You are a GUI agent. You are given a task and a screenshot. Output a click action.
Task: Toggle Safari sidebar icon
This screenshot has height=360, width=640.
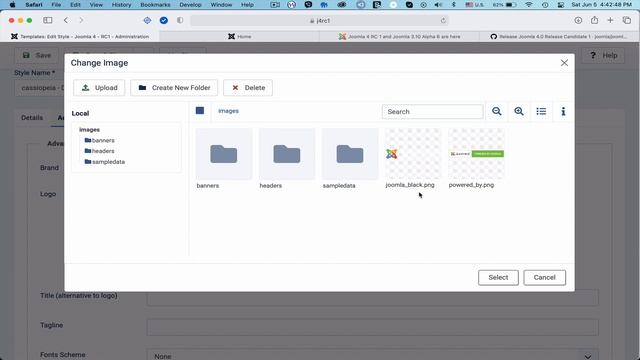tap(48, 20)
